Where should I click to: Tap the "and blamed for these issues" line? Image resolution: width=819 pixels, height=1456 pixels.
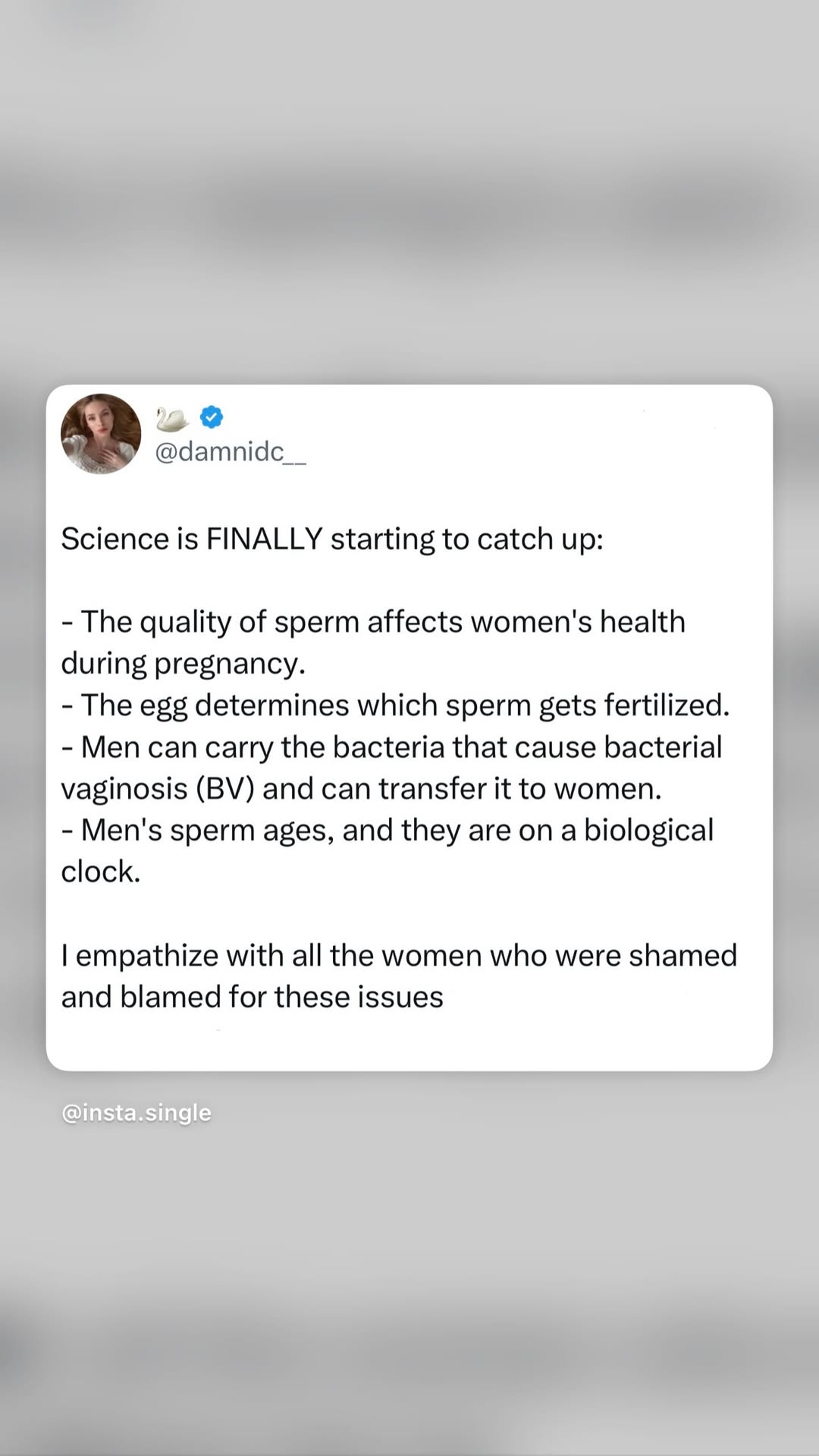(x=252, y=998)
